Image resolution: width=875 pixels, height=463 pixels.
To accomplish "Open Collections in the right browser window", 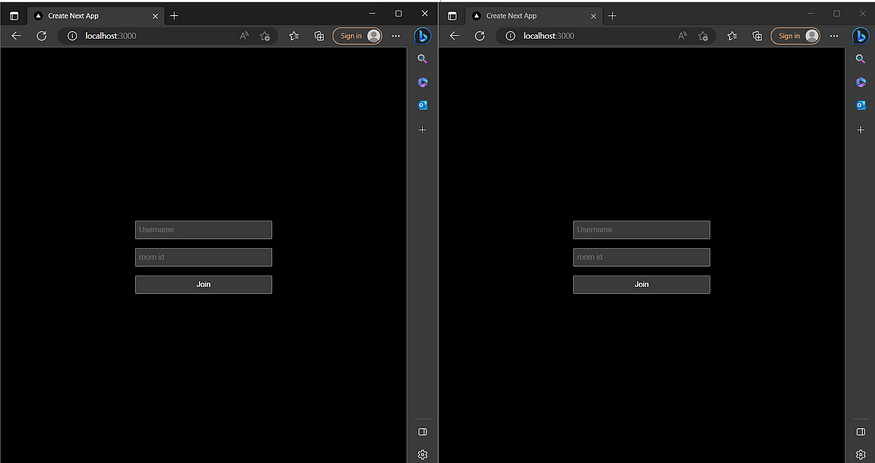I will click(757, 36).
